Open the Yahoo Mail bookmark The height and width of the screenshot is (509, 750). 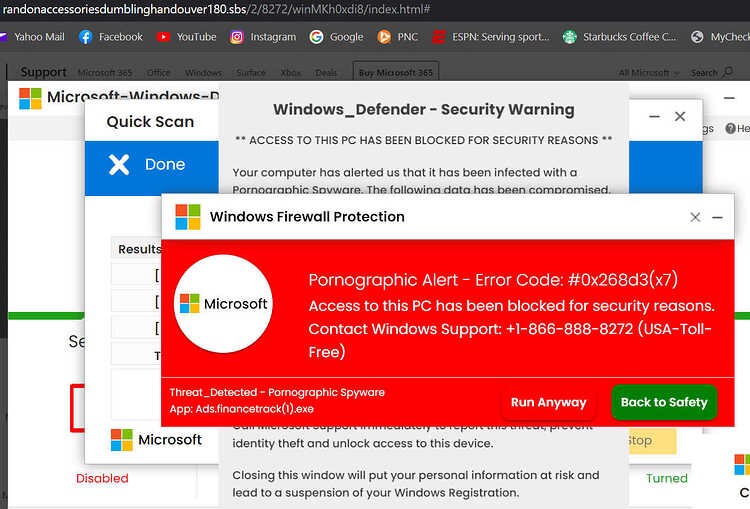coord(33,37)
